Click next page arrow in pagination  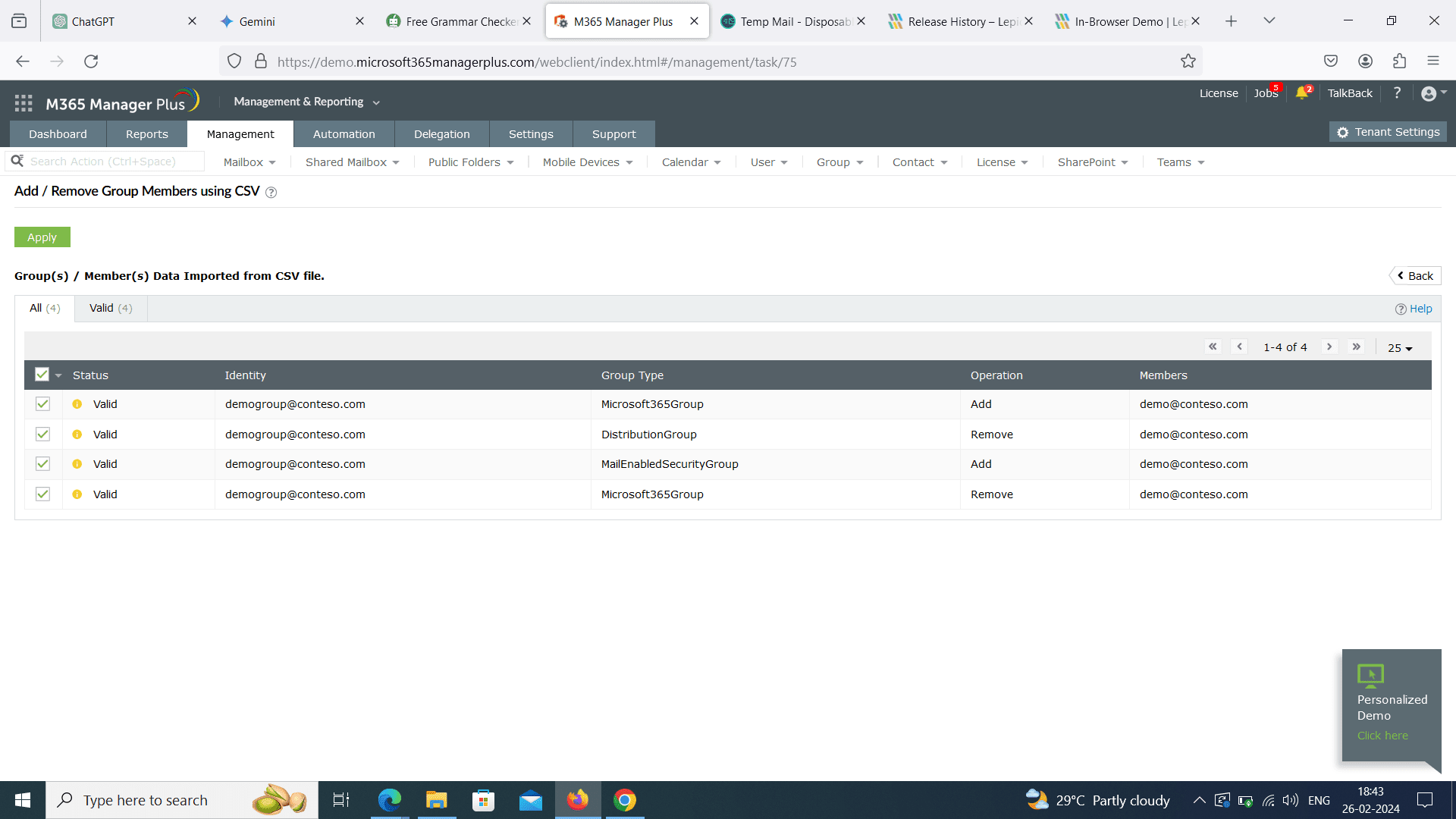click(1329, 347)
